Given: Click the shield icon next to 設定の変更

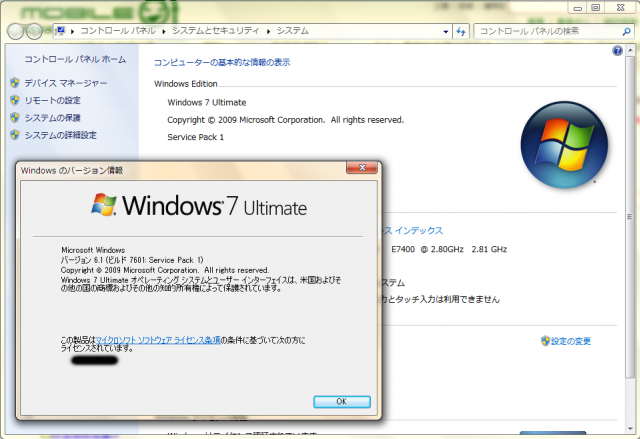Looking at the screenshot, I should click(x=545, y=341).
